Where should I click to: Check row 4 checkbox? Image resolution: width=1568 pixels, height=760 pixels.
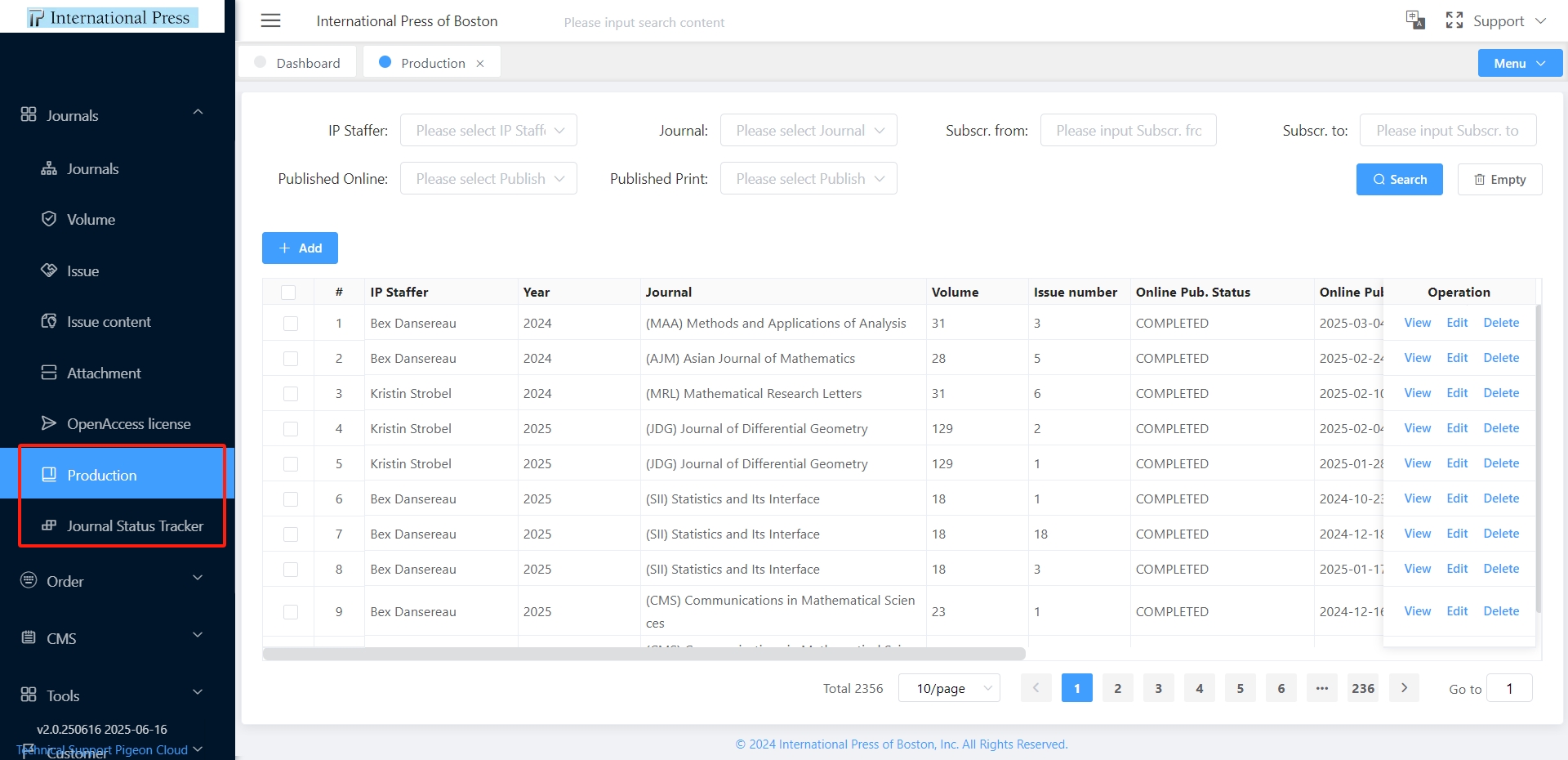pyautogui.click(x=291, y=429)
